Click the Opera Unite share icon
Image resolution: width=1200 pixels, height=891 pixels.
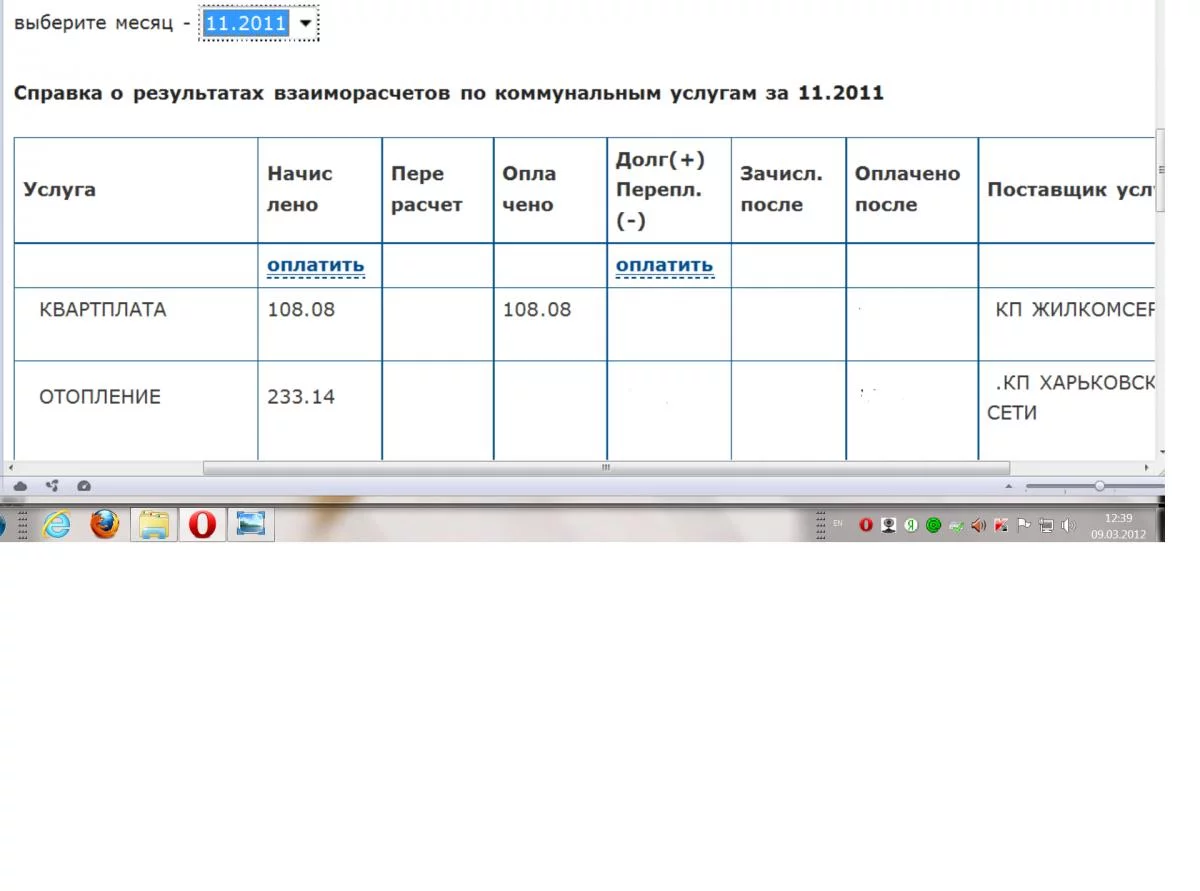point(52,486)
